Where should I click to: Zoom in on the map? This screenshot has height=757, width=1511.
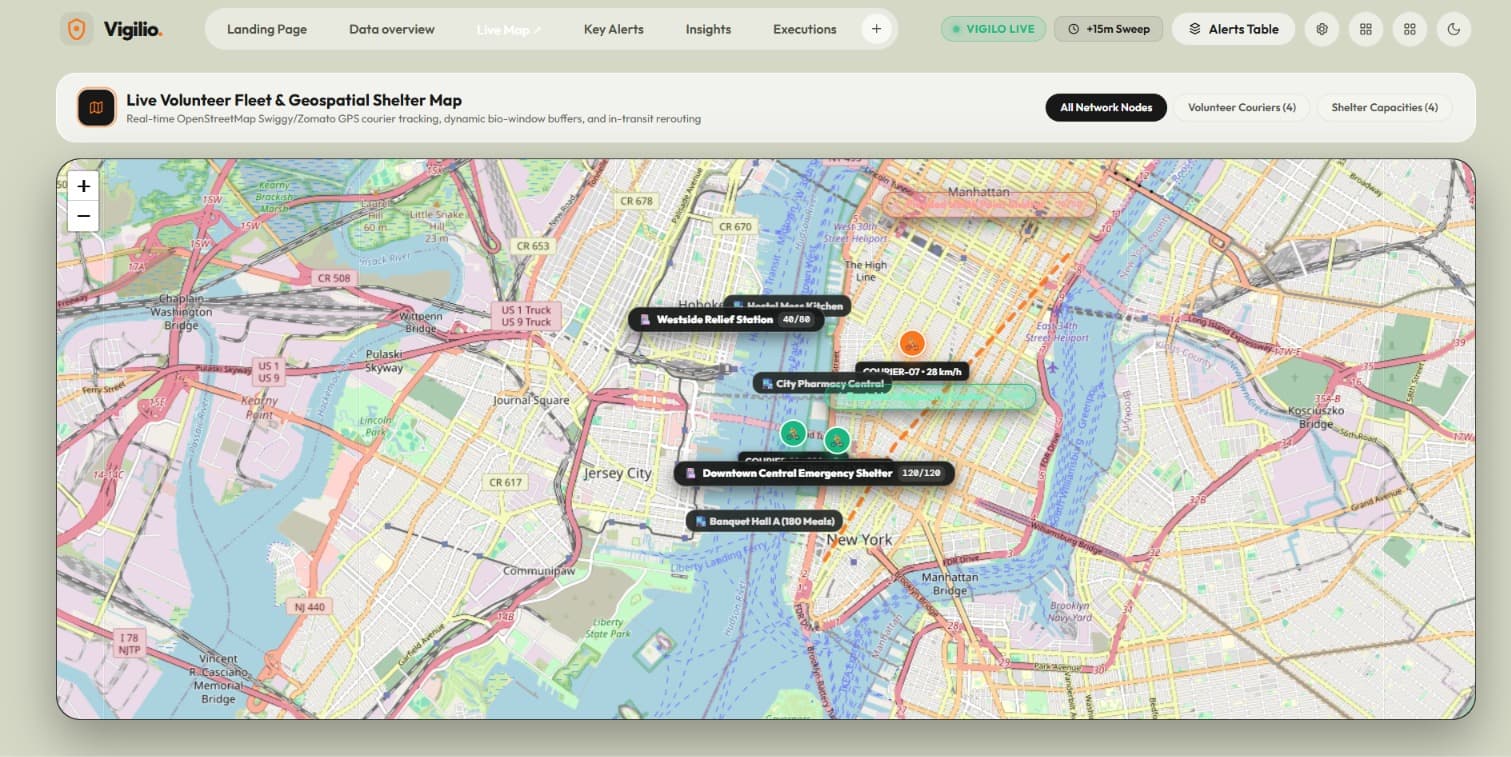[x=83, y=186]
